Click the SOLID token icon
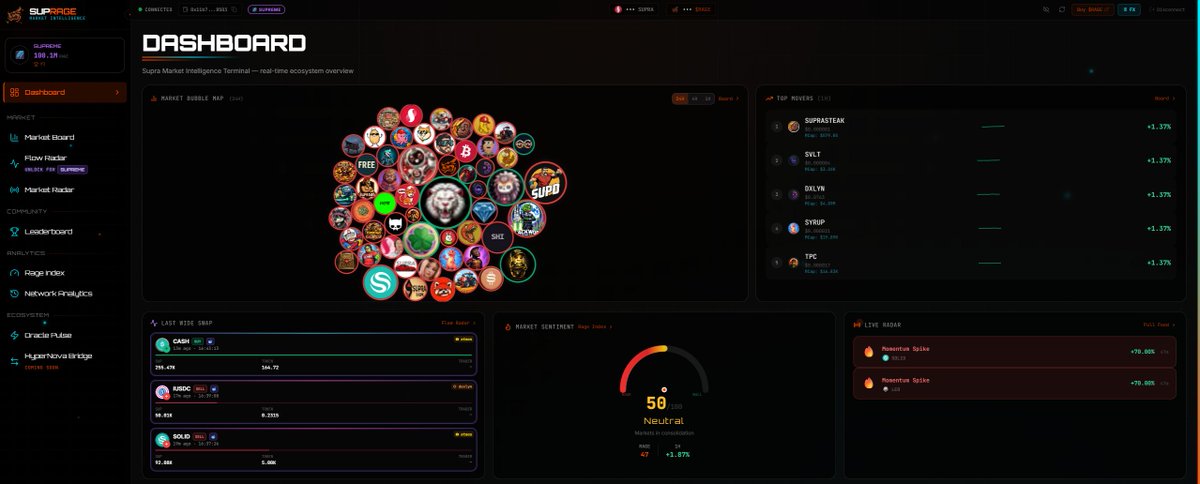The image size is (1200, 484). click(x=162, y=439)
